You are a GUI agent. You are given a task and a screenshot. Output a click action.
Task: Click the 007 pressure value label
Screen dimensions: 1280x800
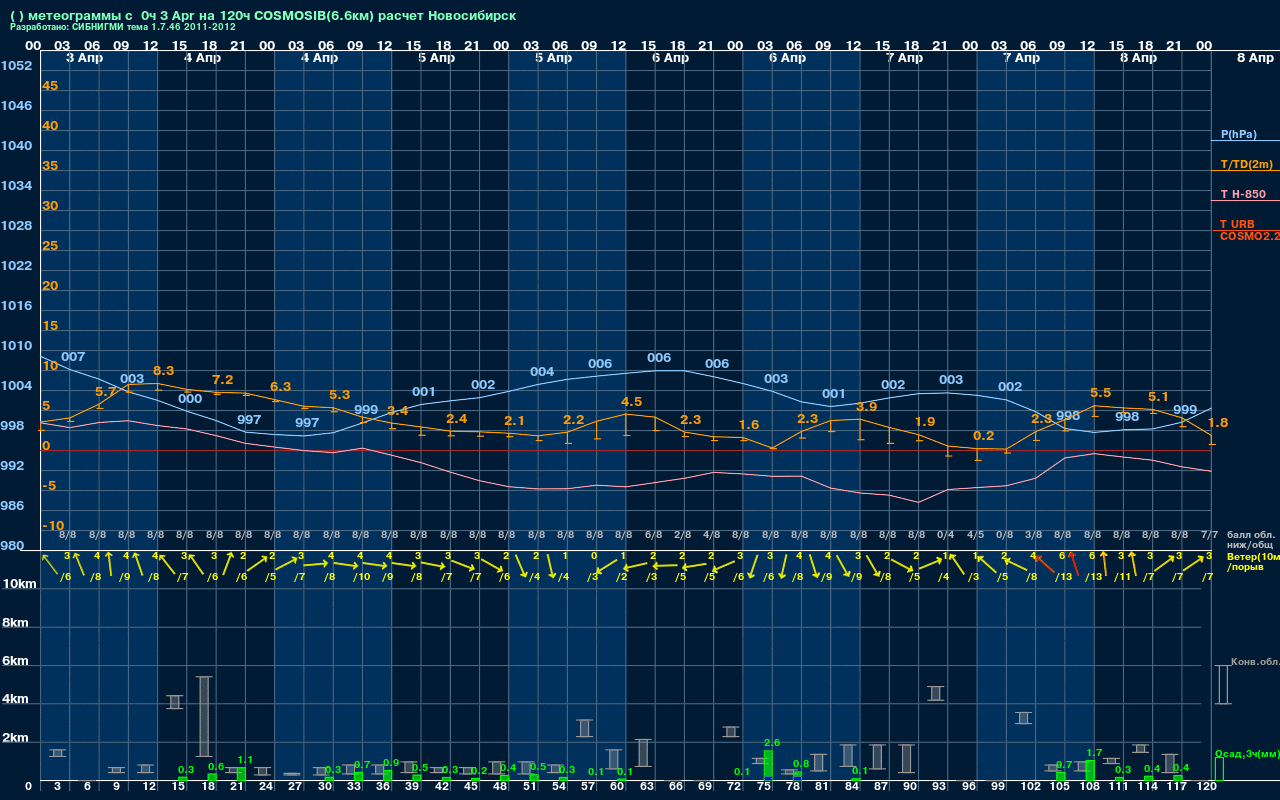(x=73, y=357)
